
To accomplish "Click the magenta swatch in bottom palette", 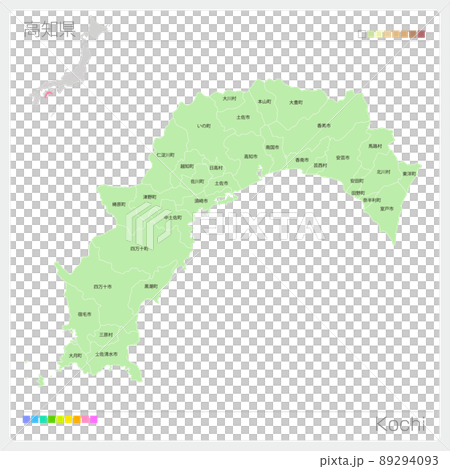I will pos(94,419).
